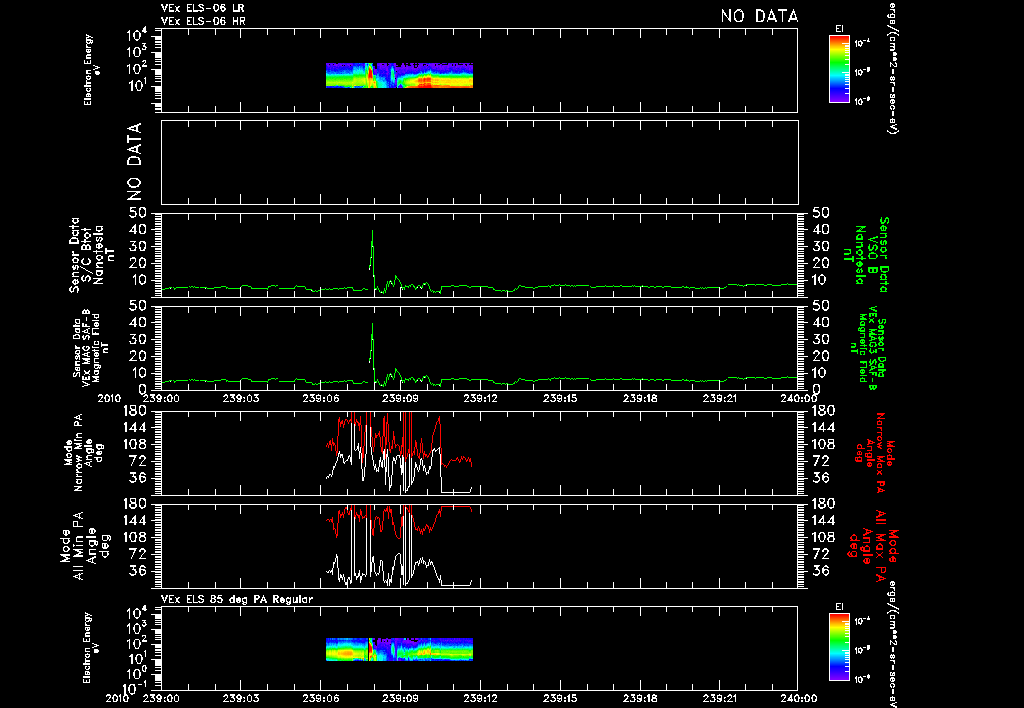1024x708 pixels.
Task: Select the 'Mode Narrow Min PA Angle' axis label
Action: 83,452
